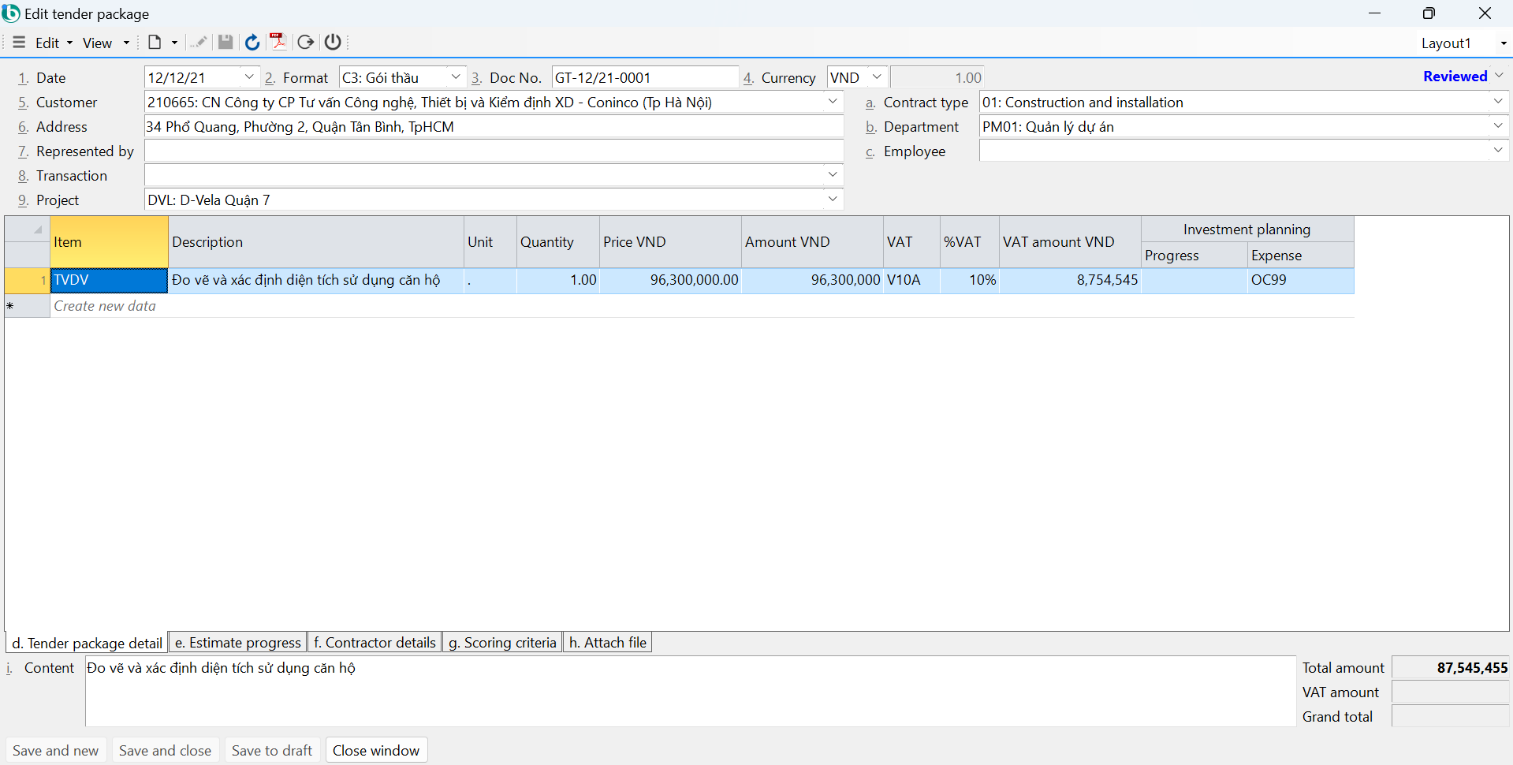The height and width of the screenshot is (765, 1513).
Task: Click the blue refresh icon
Action: click(252, 42)
